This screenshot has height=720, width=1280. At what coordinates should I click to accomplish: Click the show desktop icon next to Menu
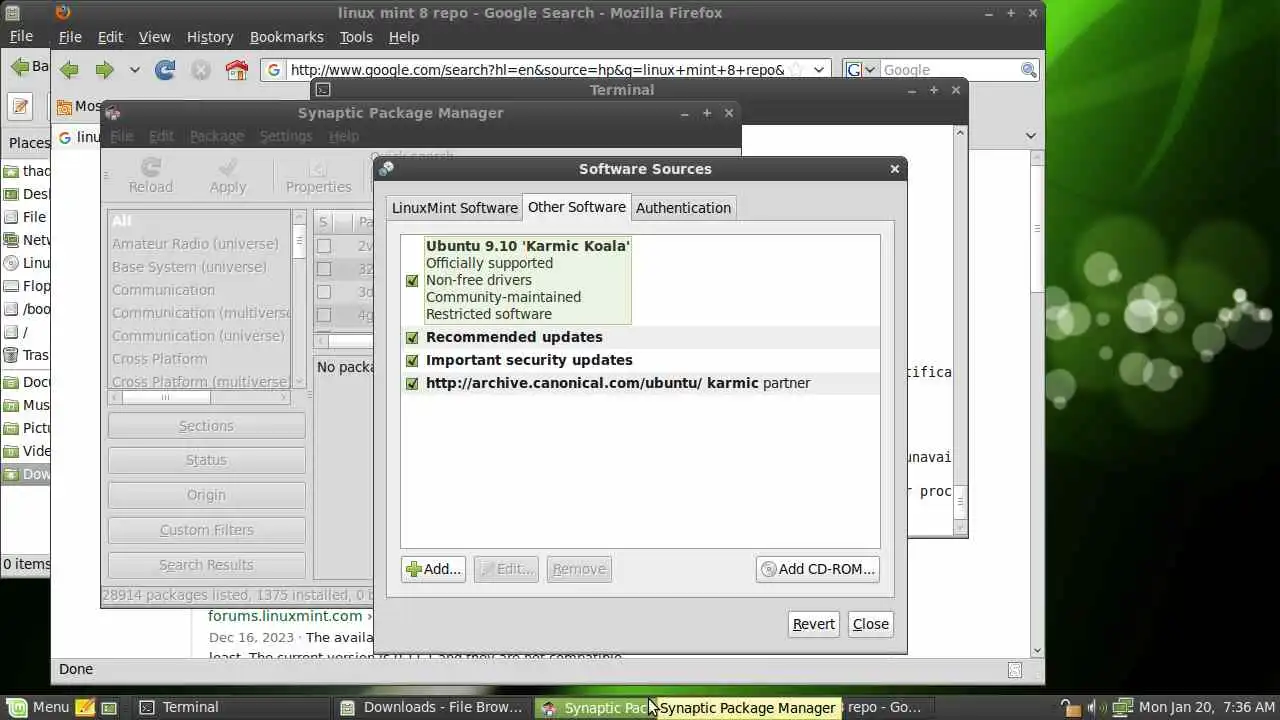pos(109,707)
